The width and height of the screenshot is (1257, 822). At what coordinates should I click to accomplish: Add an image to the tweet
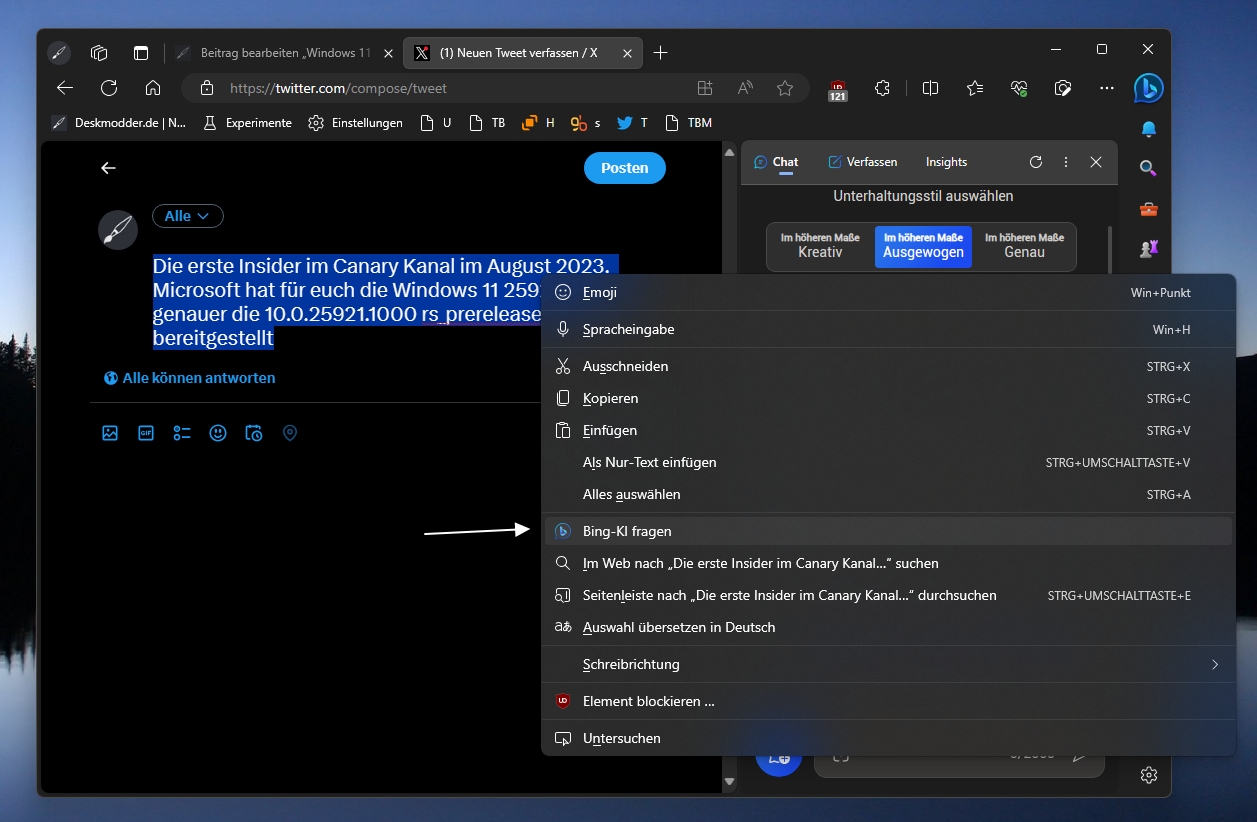110,433
